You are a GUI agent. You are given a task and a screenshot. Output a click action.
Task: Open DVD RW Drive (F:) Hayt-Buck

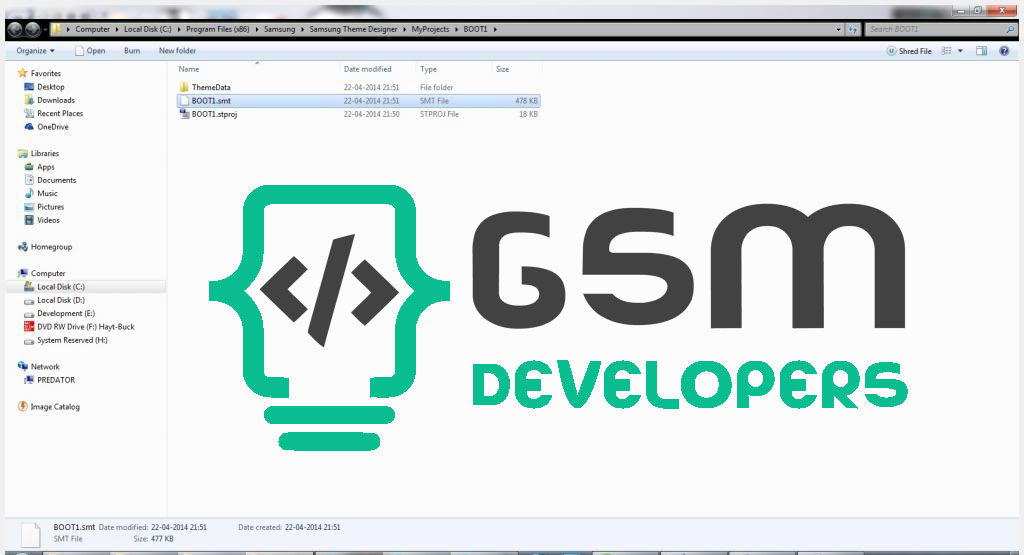click(x=86, y=327)
